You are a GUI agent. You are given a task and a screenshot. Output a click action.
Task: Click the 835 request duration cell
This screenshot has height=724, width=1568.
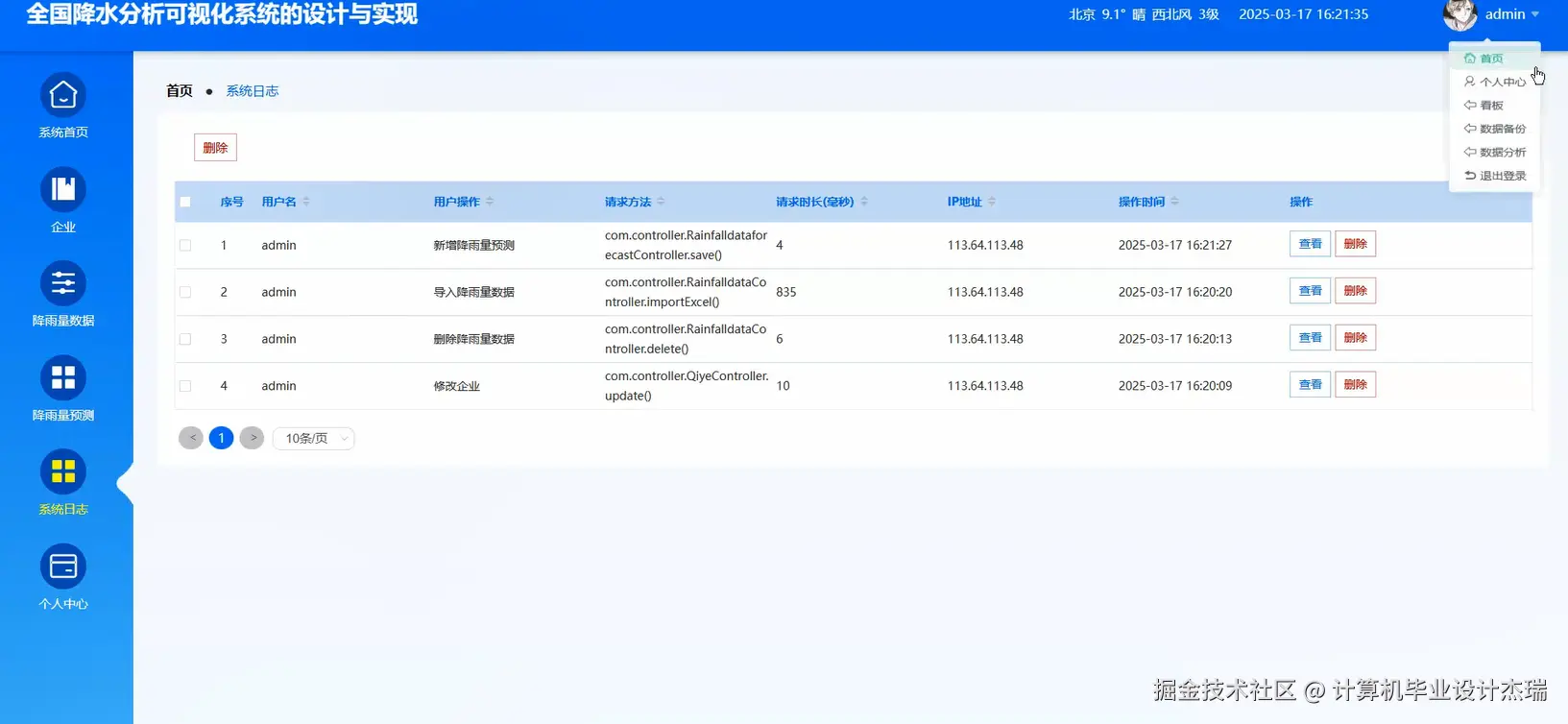786,292
